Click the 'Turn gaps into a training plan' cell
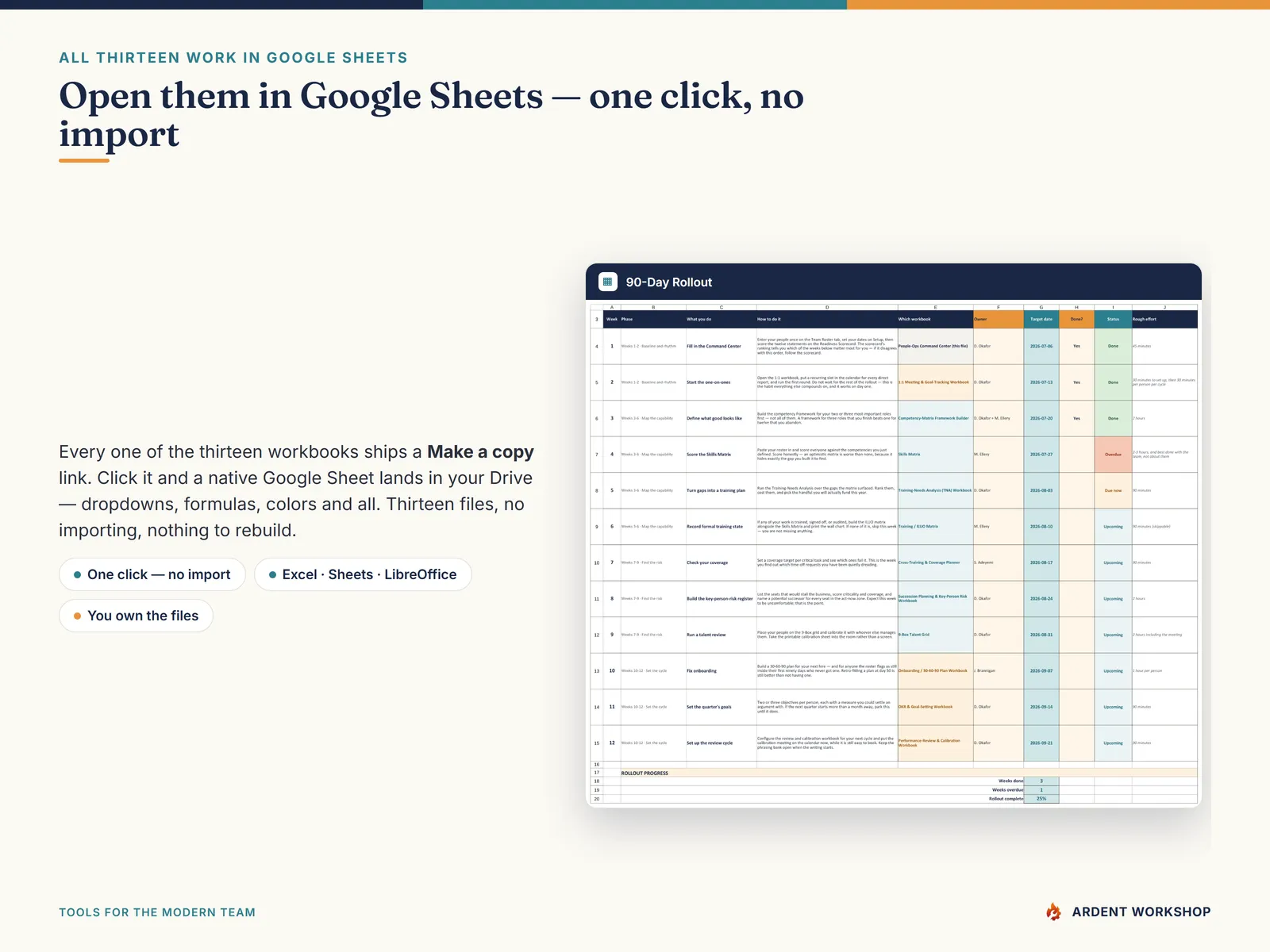This screenshot has width=1270, height=952. pos(721,490)
